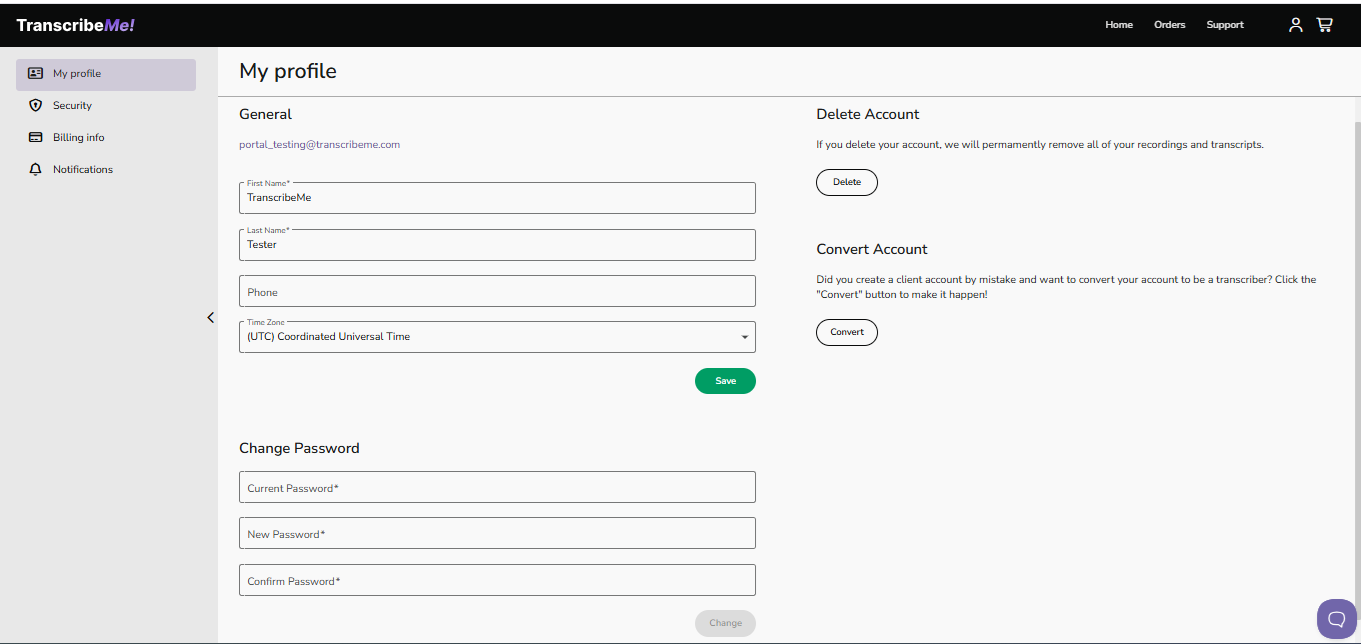
Task: Click the TranscribeMe logo
Action: [x=75, y=24]
